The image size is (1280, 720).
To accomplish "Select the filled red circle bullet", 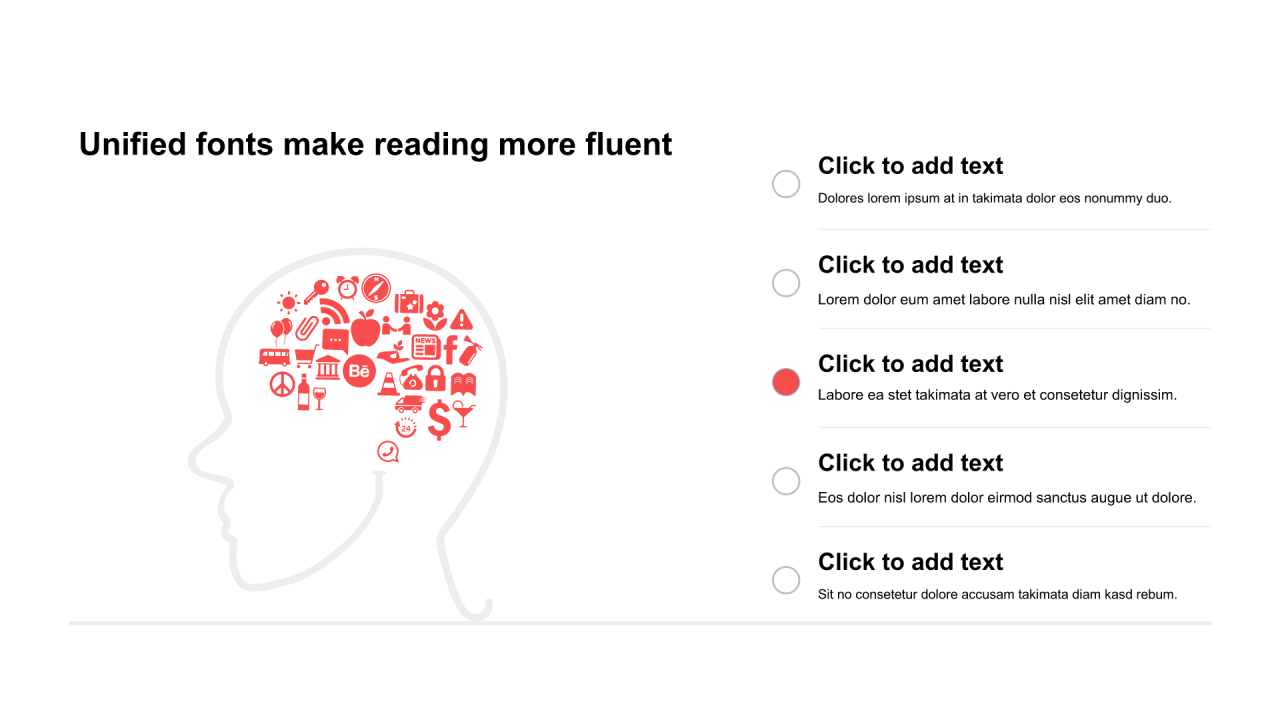I will 786,382.
